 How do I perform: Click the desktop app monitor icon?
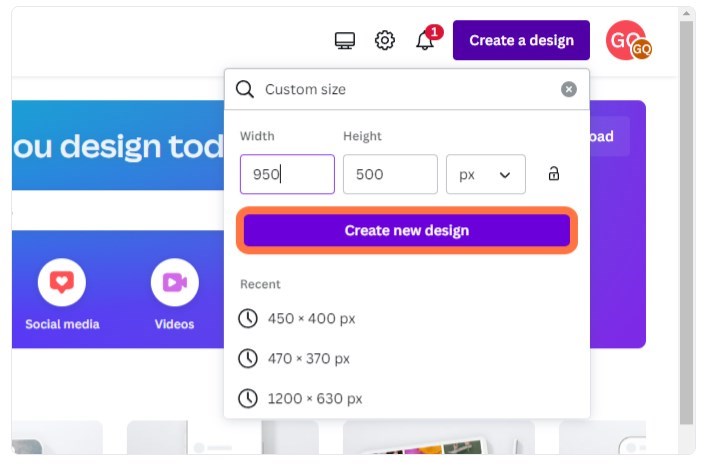pyautogui.click(x=345, y=40)
